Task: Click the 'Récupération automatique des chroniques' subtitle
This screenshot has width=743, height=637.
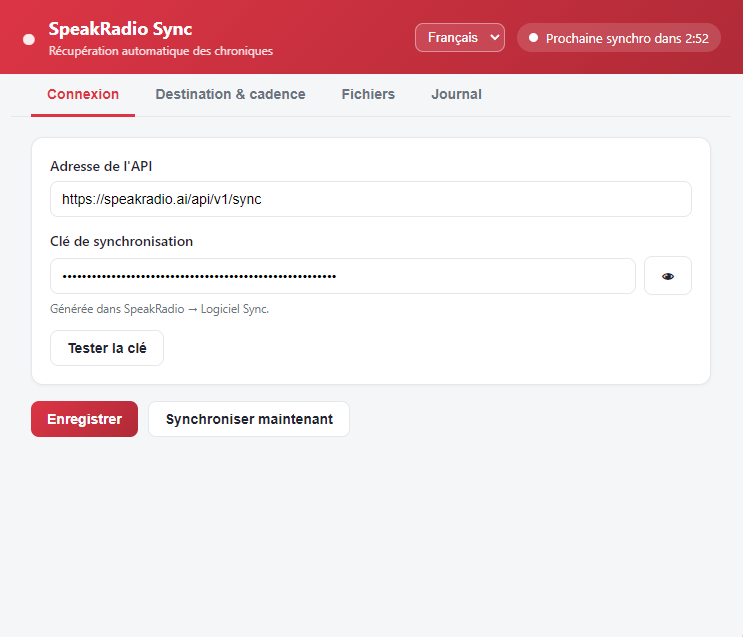Action: click(161, 51)
